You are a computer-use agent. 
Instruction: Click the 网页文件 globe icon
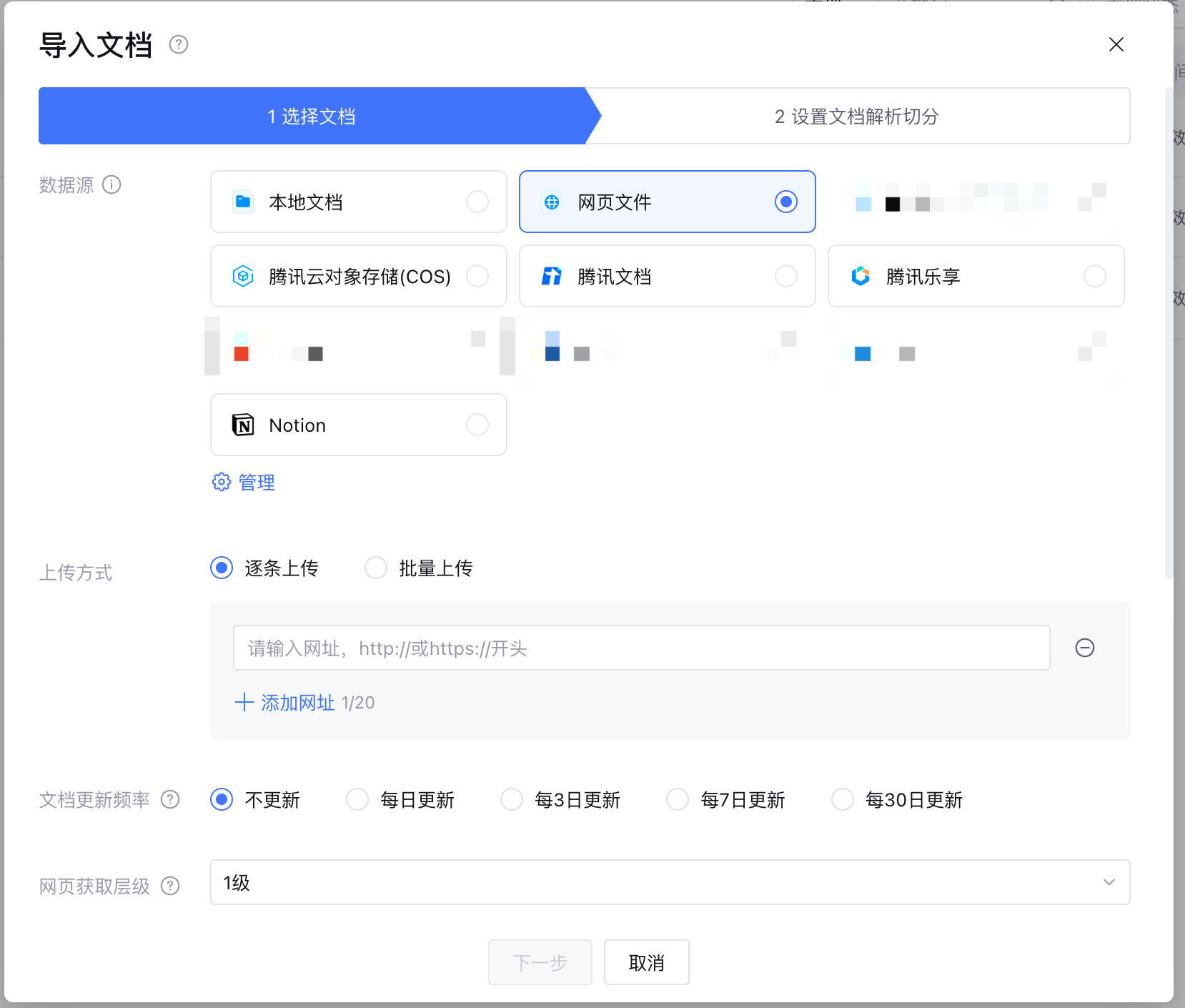pos(552,202)
